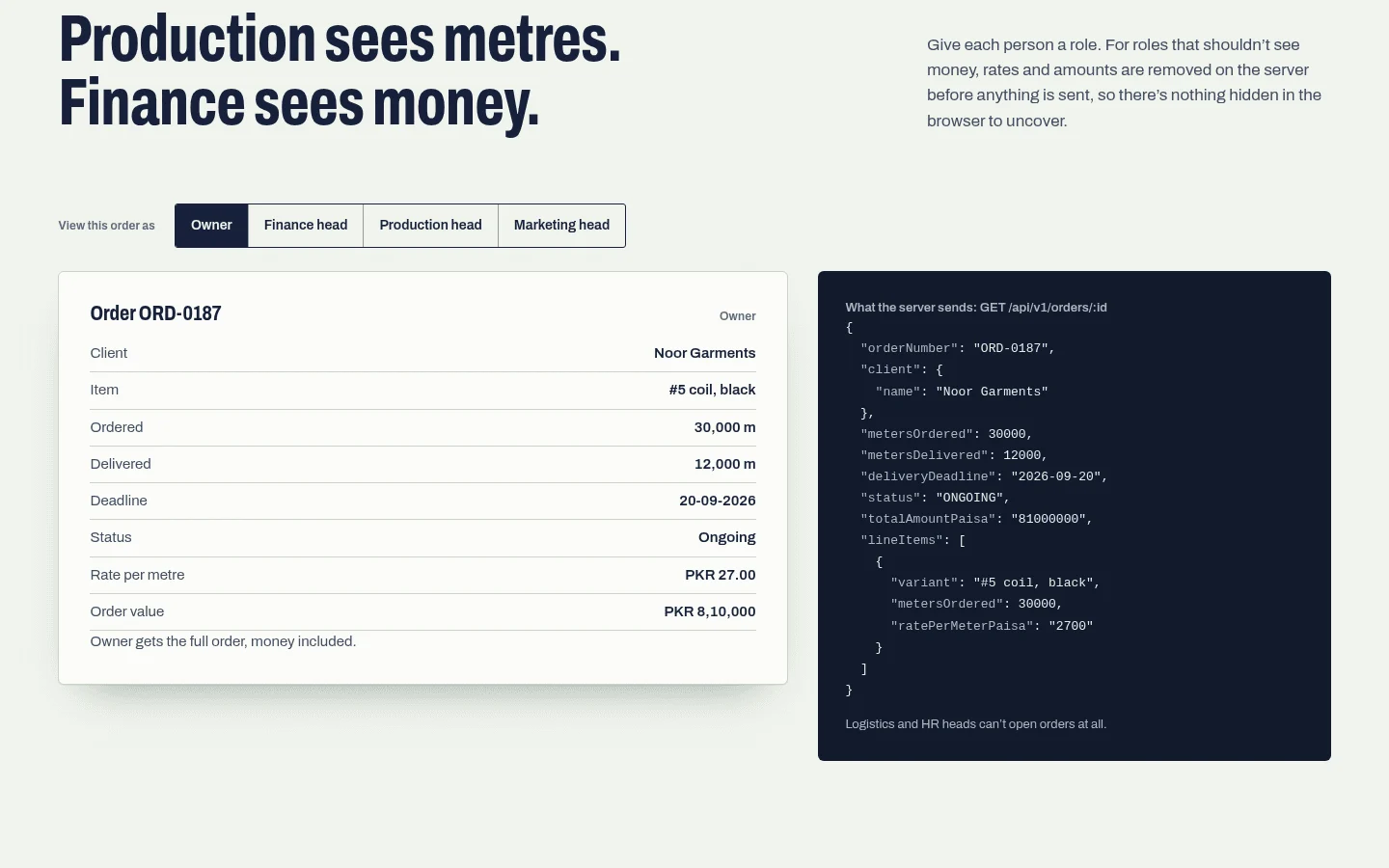Click the JSON line "metersDelivered": 12000
This screenshot has width=1389, height=868.
click(954, 455)
